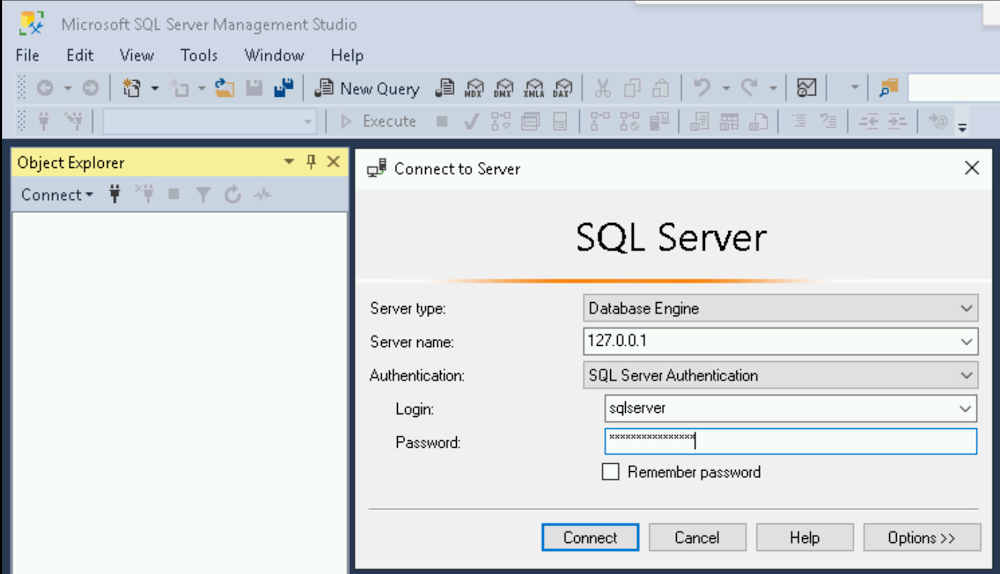Click the New Query toolbar button
Screen dimensions: 1000x574
367,88
